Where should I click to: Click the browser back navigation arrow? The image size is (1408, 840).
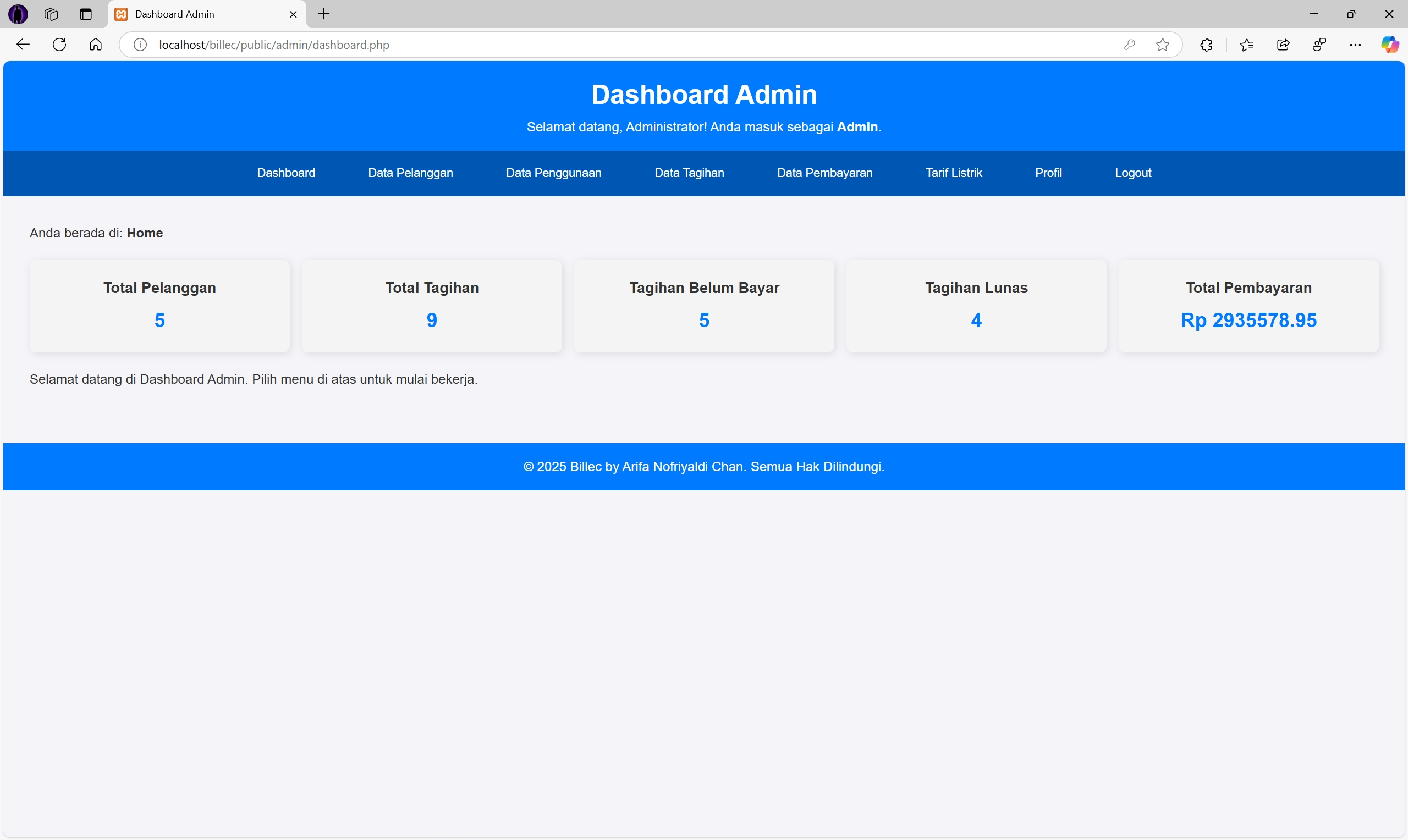point(22,44)
